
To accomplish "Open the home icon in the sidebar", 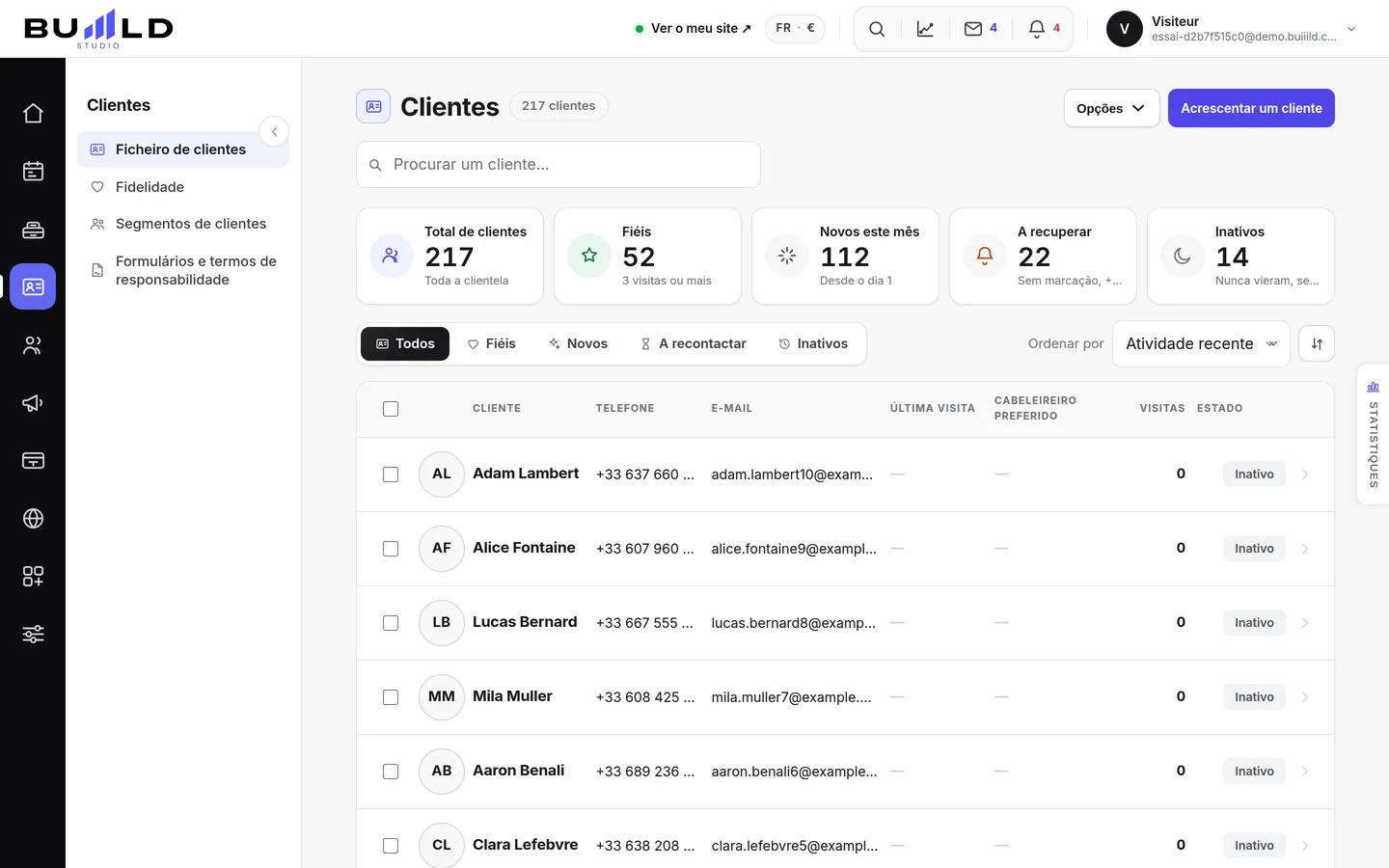I will click(33, 113).
